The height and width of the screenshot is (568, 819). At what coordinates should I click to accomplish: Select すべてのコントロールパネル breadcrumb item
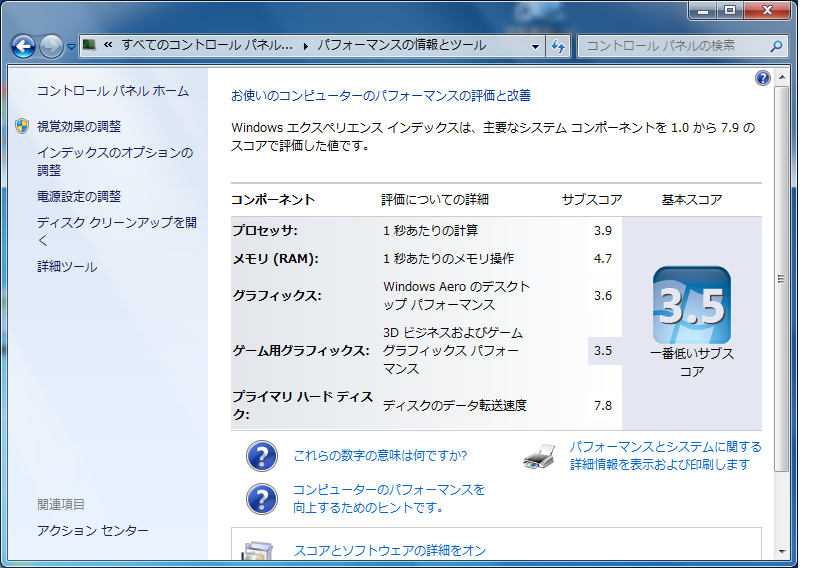[x=207, y=46]
